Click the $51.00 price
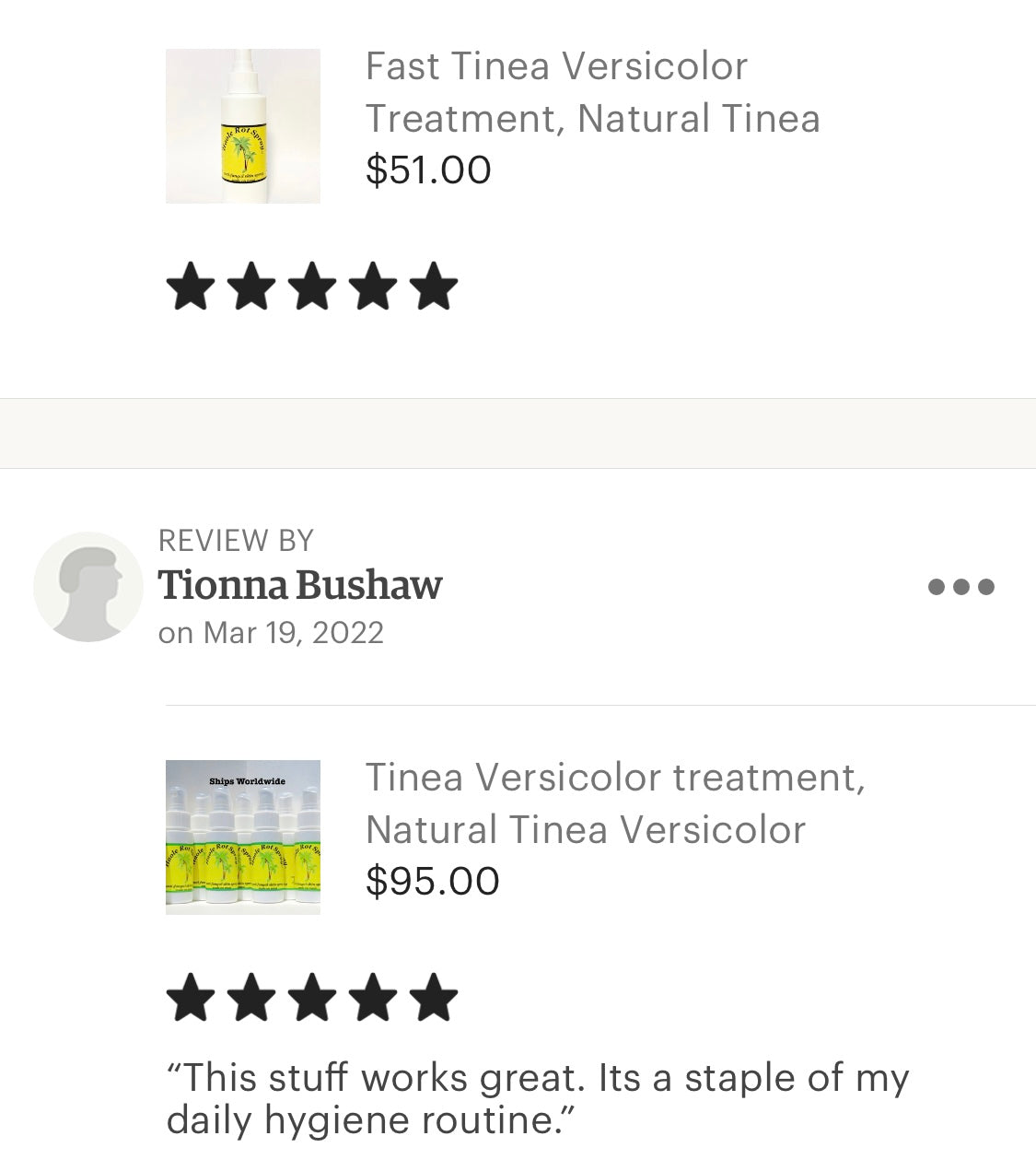Image resolution: width=1036 pixels, height=1171 pixels. 428,170
